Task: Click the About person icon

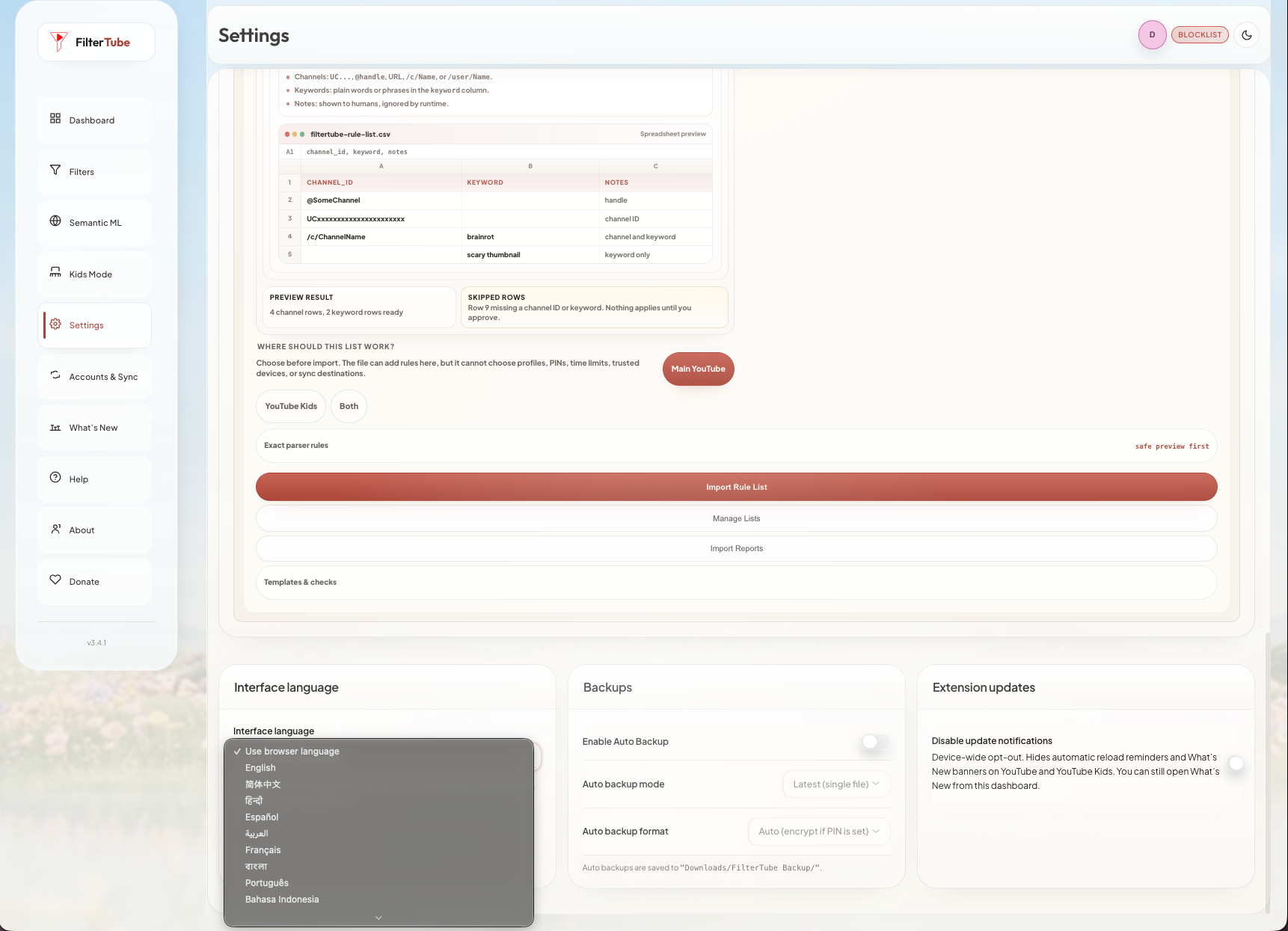Action: (55, 529)
